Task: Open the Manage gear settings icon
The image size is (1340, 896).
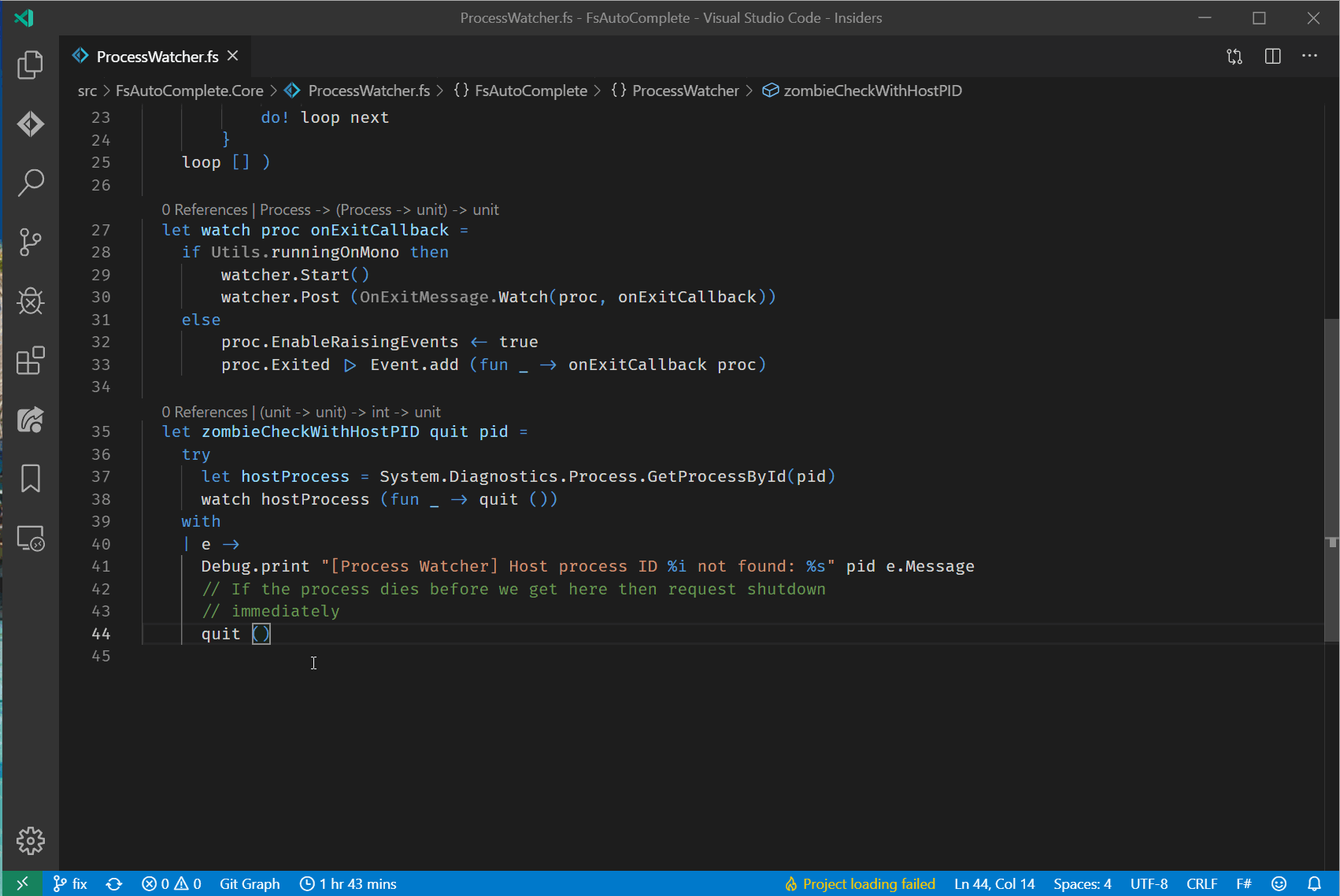Action: pos(31,841)
